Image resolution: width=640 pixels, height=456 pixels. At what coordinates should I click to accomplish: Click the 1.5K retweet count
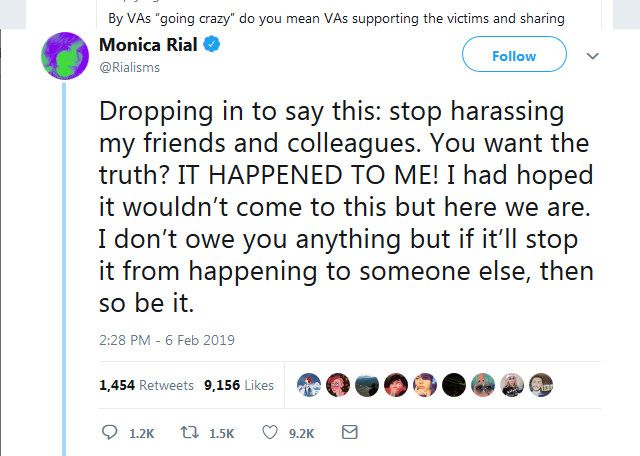coord(222,434)
